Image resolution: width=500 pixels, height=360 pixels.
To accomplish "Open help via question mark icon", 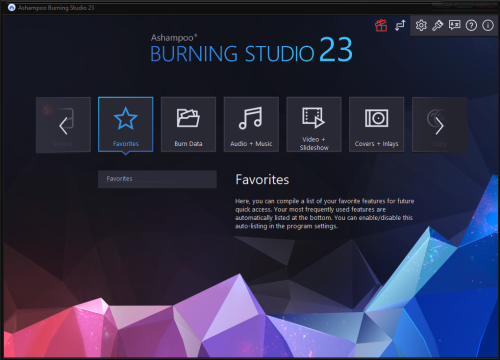I will point(471,25).
